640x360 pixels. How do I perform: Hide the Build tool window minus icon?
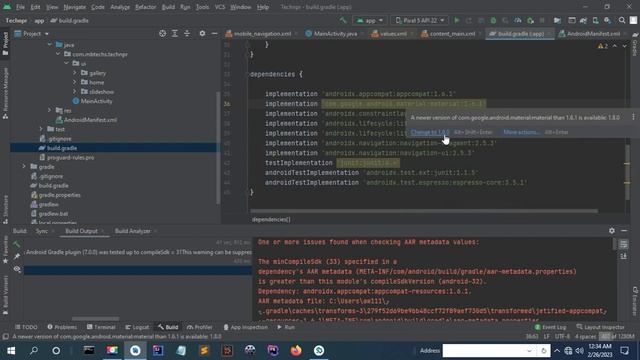[624, 231]
